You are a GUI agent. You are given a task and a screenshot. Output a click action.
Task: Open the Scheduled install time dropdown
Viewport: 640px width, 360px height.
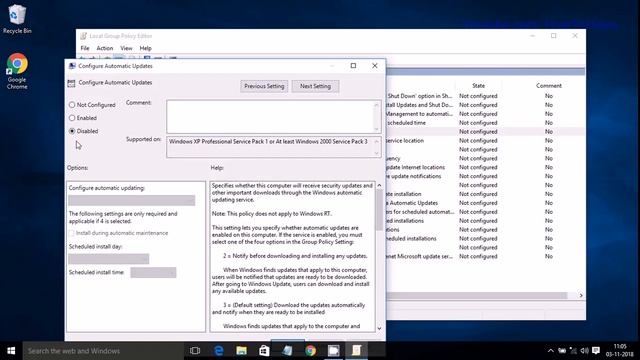coord(153,272)
